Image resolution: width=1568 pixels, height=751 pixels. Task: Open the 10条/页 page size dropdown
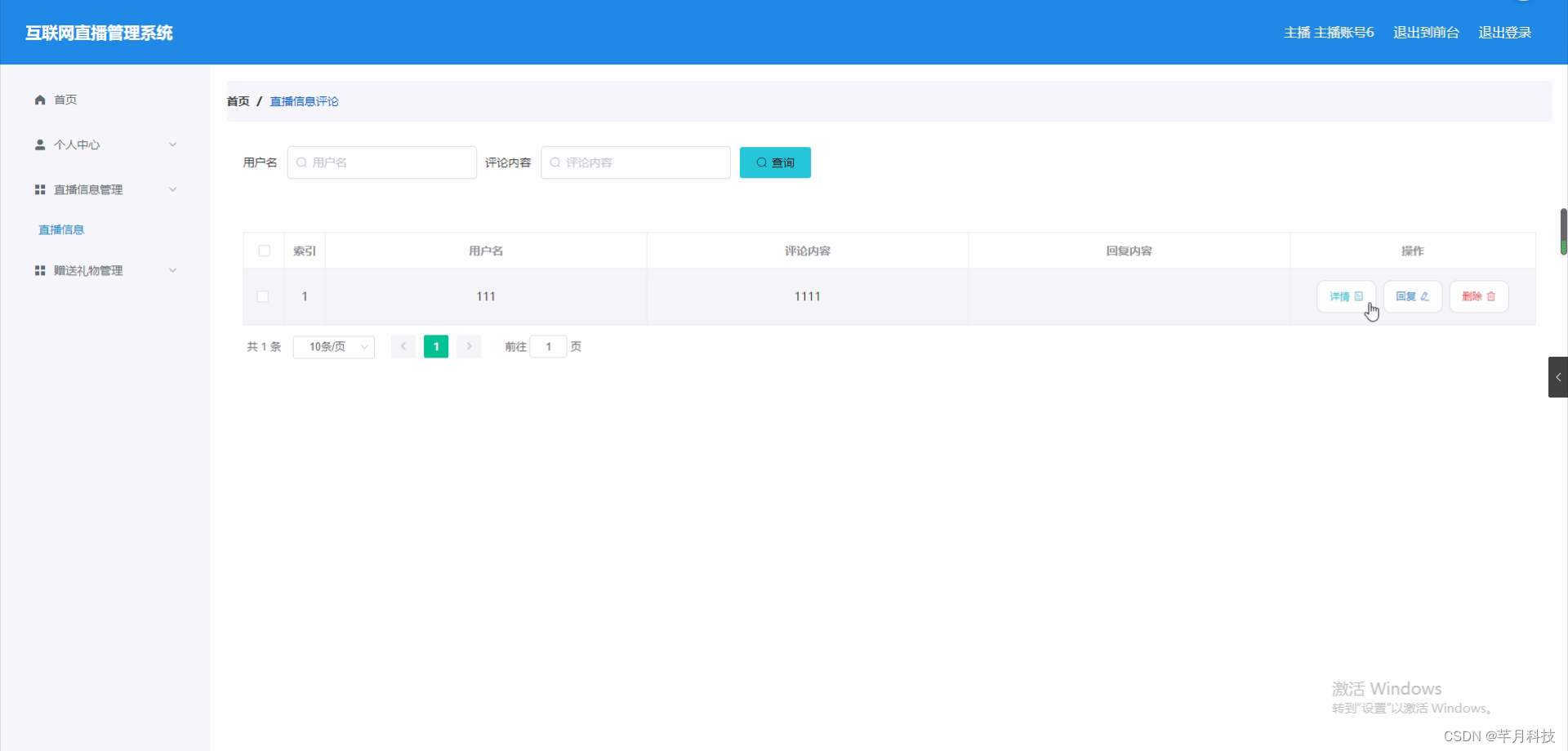[x=332, y=346]
